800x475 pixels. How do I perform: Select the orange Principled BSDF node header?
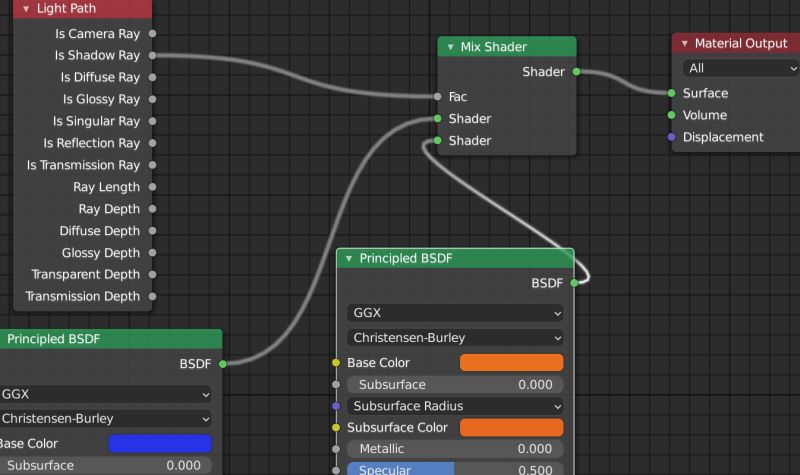point(455,258)
